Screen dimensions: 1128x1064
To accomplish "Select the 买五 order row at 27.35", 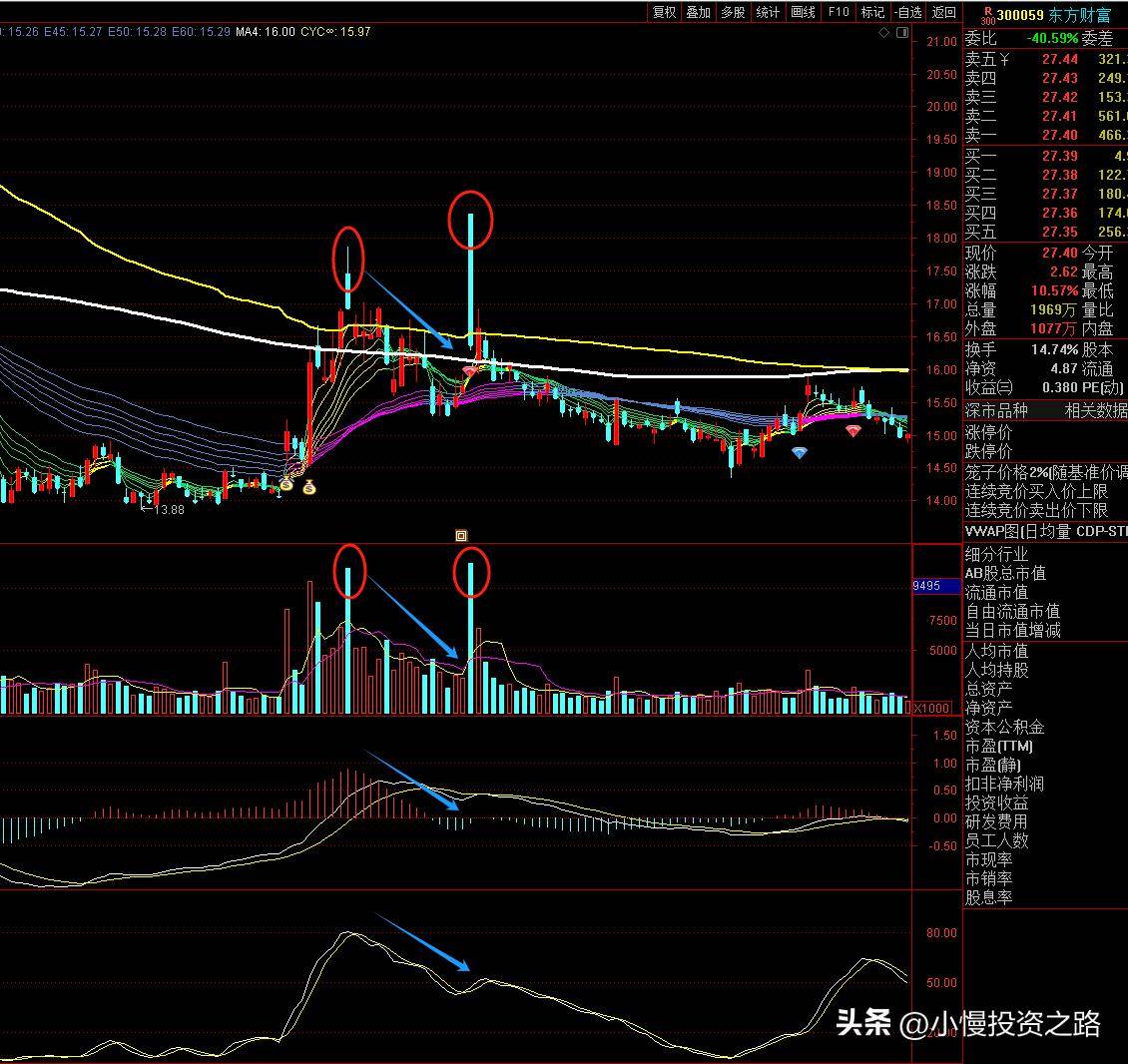I will [1045, 232].
